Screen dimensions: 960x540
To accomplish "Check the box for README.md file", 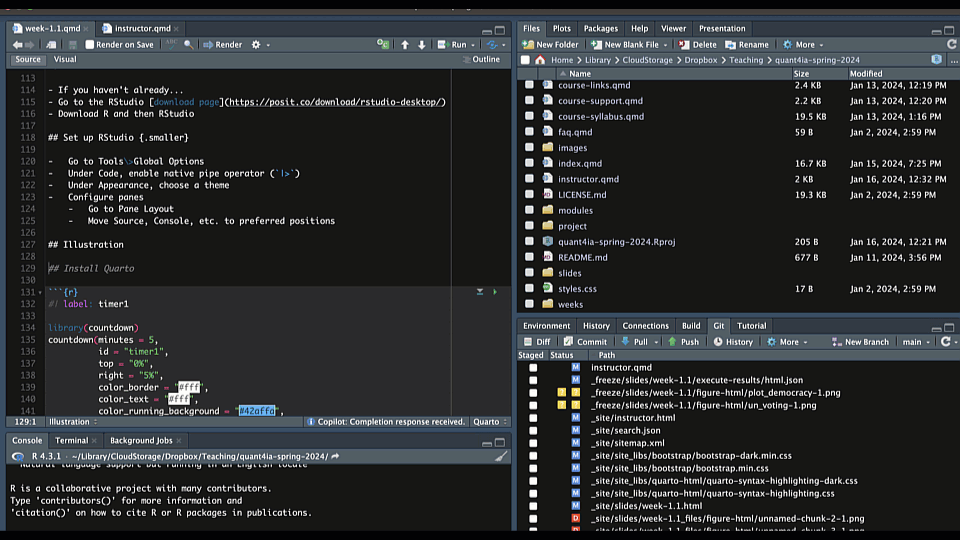I will (x=530, y=257).
